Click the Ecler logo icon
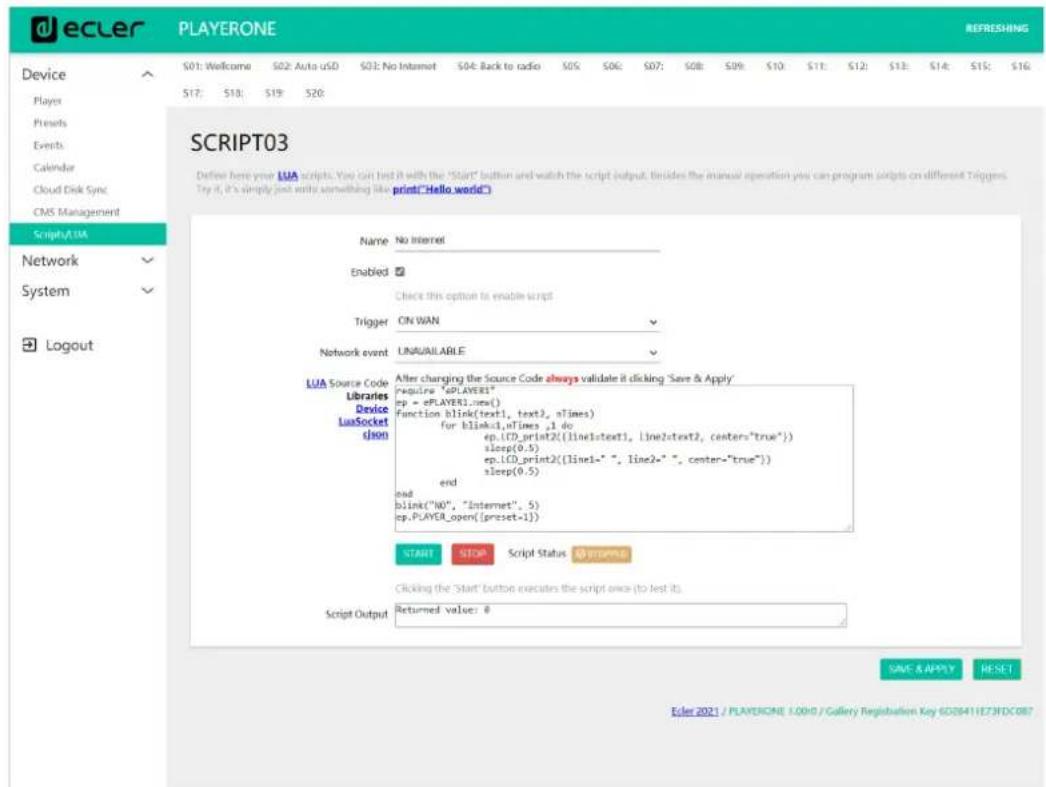 point(44,29)
